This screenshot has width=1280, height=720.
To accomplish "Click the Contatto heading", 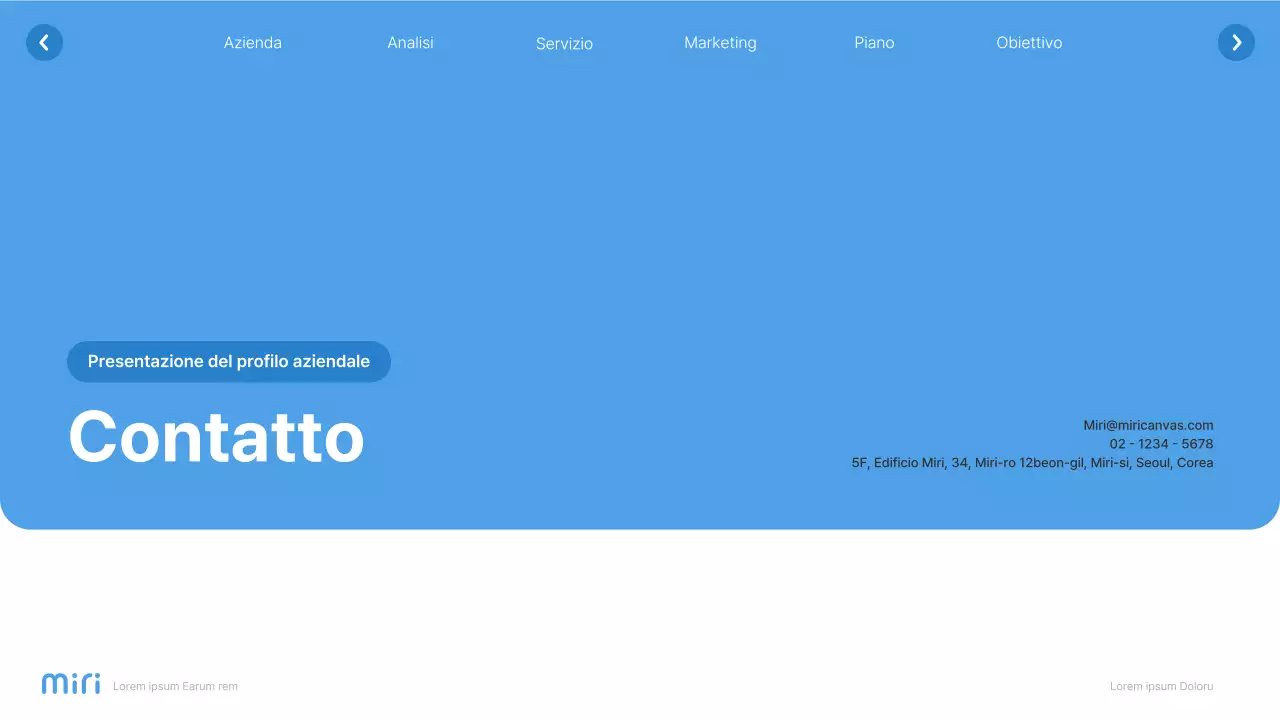I will pyautogui.click(x=216, y=437).
